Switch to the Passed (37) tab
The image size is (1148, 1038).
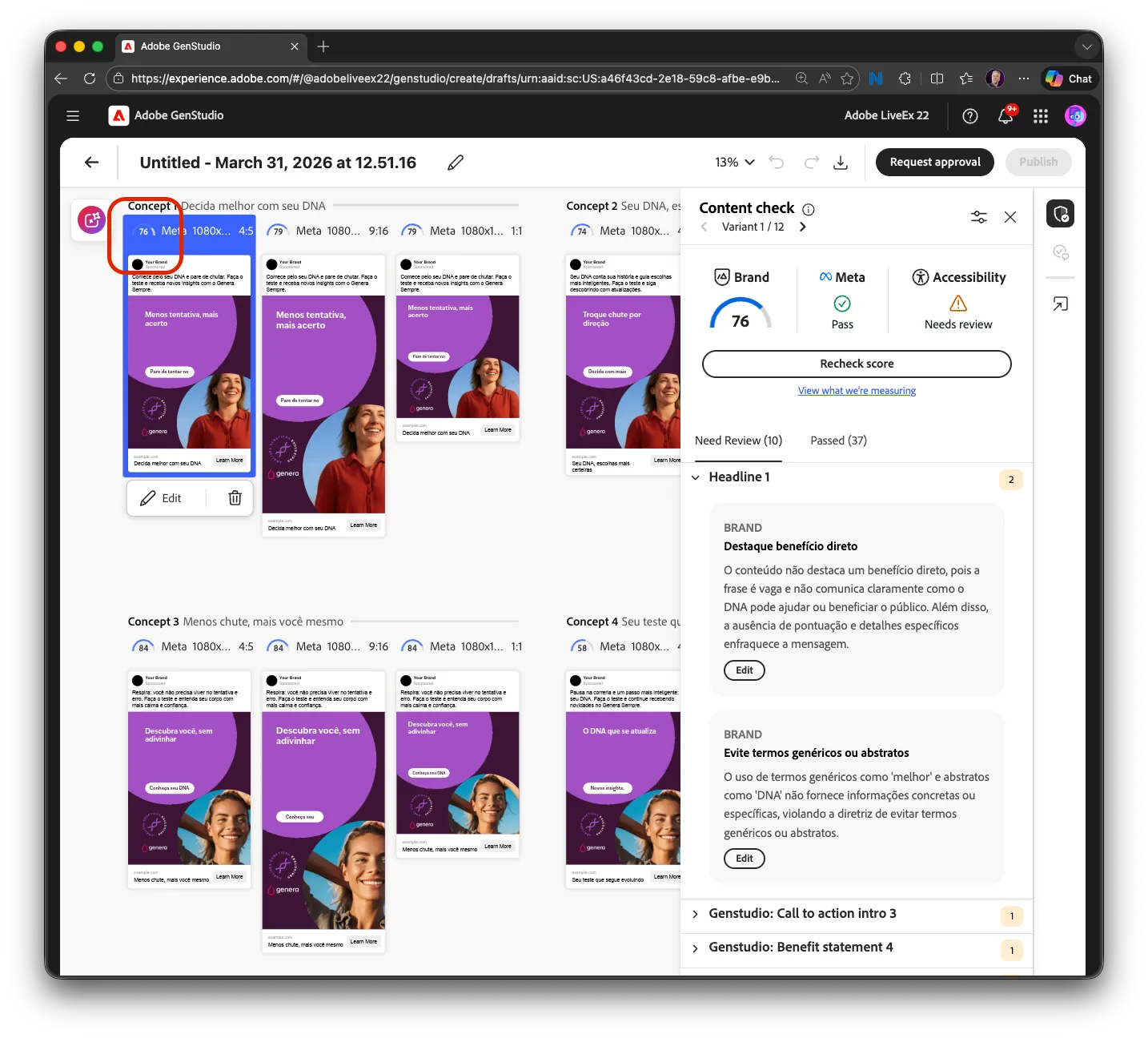[x=838, y=441]
